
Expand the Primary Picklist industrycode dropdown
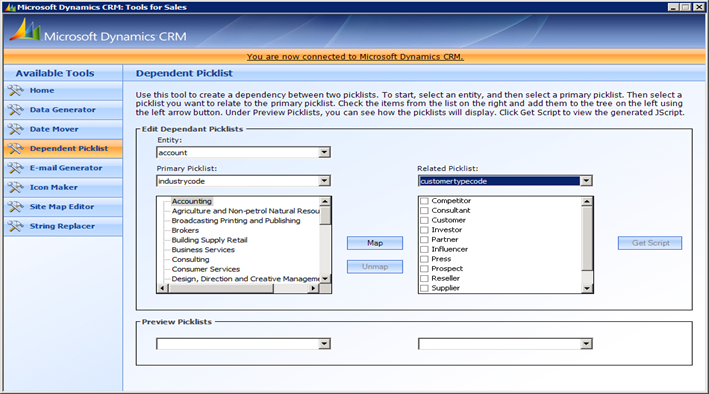pyautogui.click(x=243, y=181)
